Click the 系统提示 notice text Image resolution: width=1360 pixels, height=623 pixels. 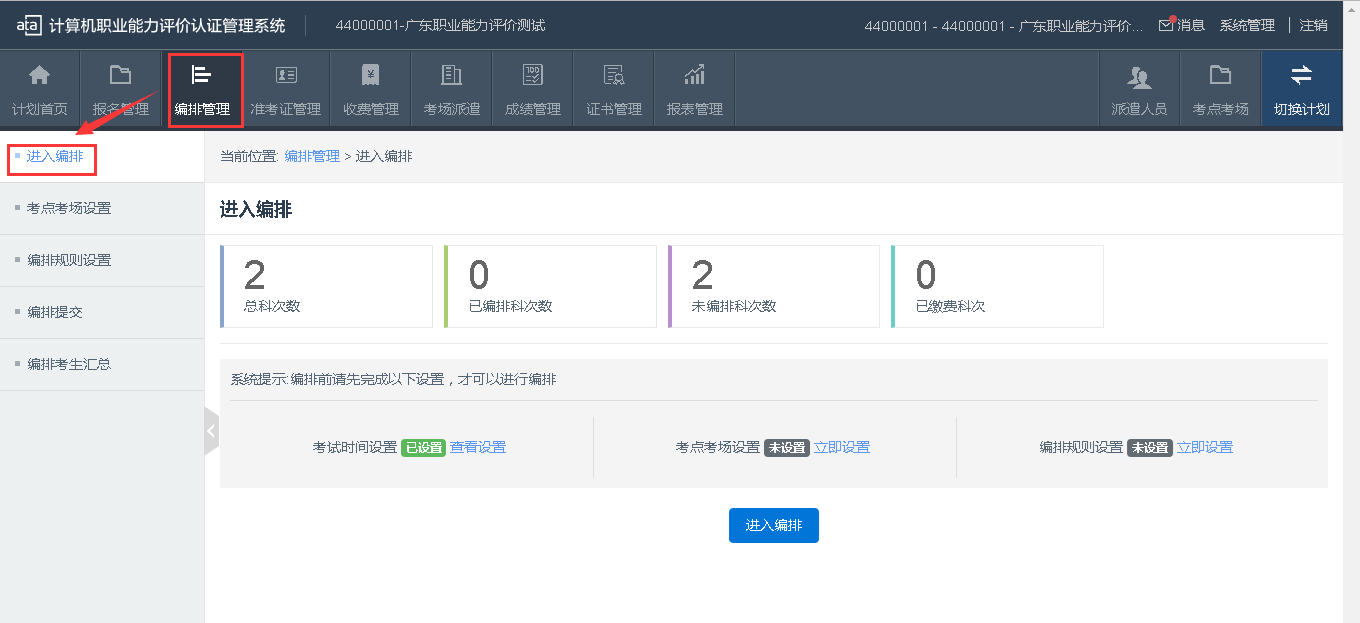tap(393, 379)
